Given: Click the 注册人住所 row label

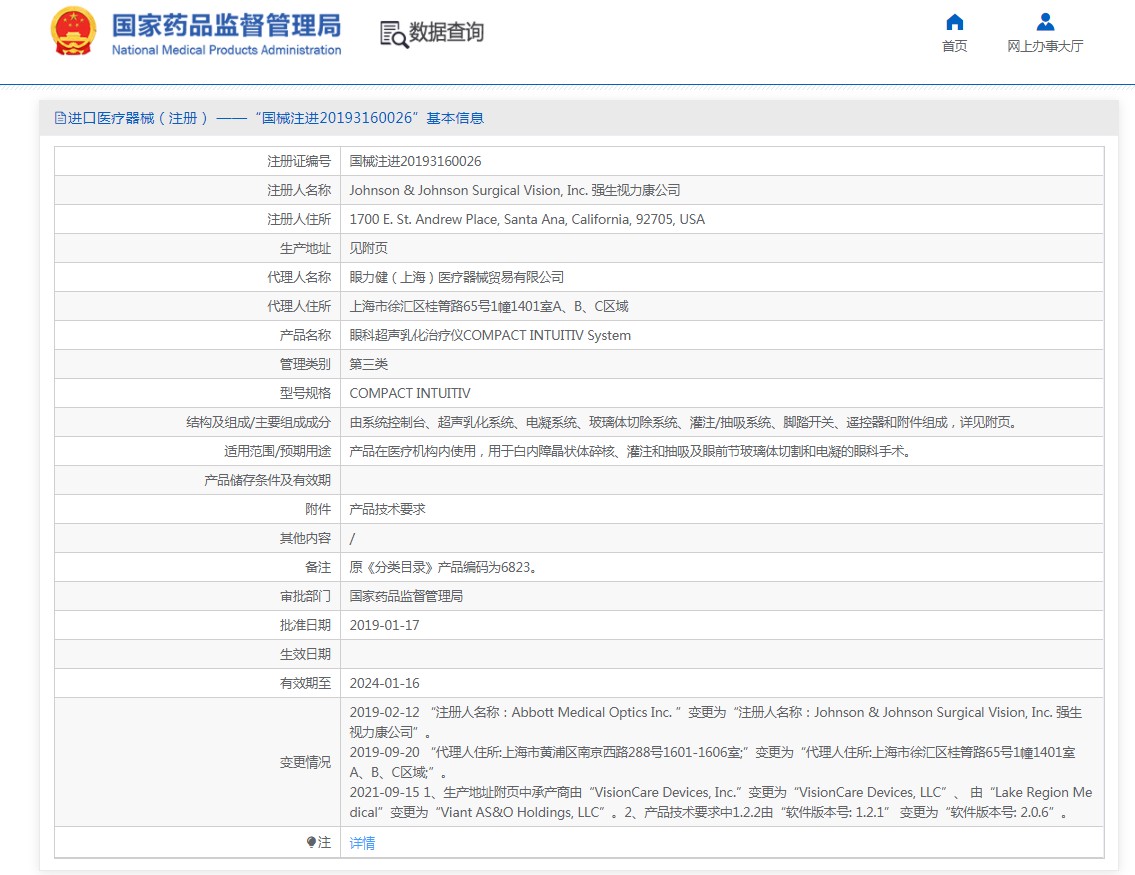Looking at the screenshot, I should tap(299, 219).
